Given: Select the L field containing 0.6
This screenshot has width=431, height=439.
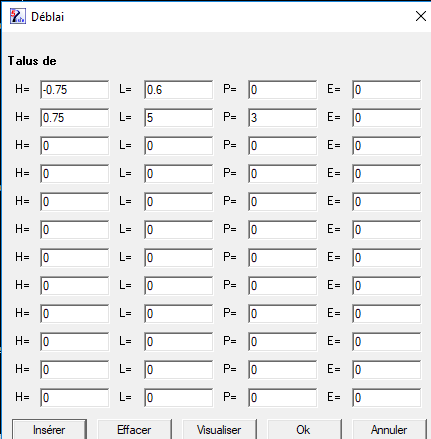Looking at the screenshot, I should pos(178,90).
